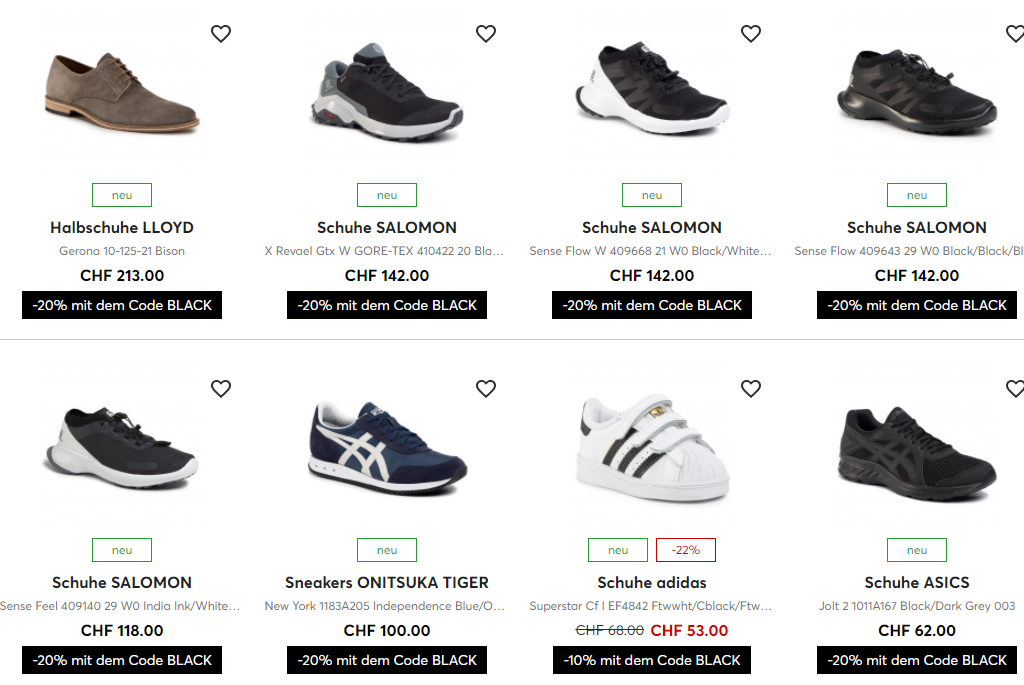Click the -22% discount badge on adidas
This screenshot has width=1024, height=685.
click(686, 550)
